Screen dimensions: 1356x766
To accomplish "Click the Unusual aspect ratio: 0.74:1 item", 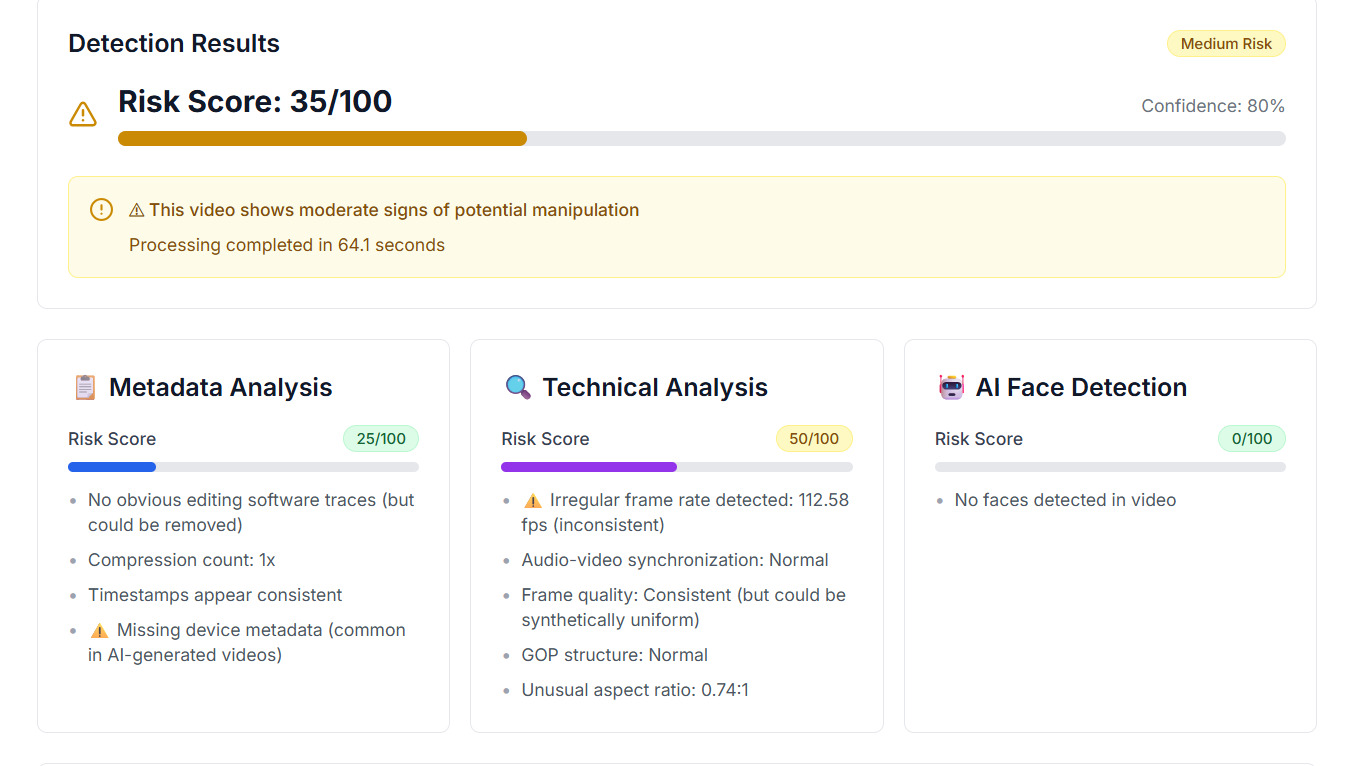I will coord(634,690).
